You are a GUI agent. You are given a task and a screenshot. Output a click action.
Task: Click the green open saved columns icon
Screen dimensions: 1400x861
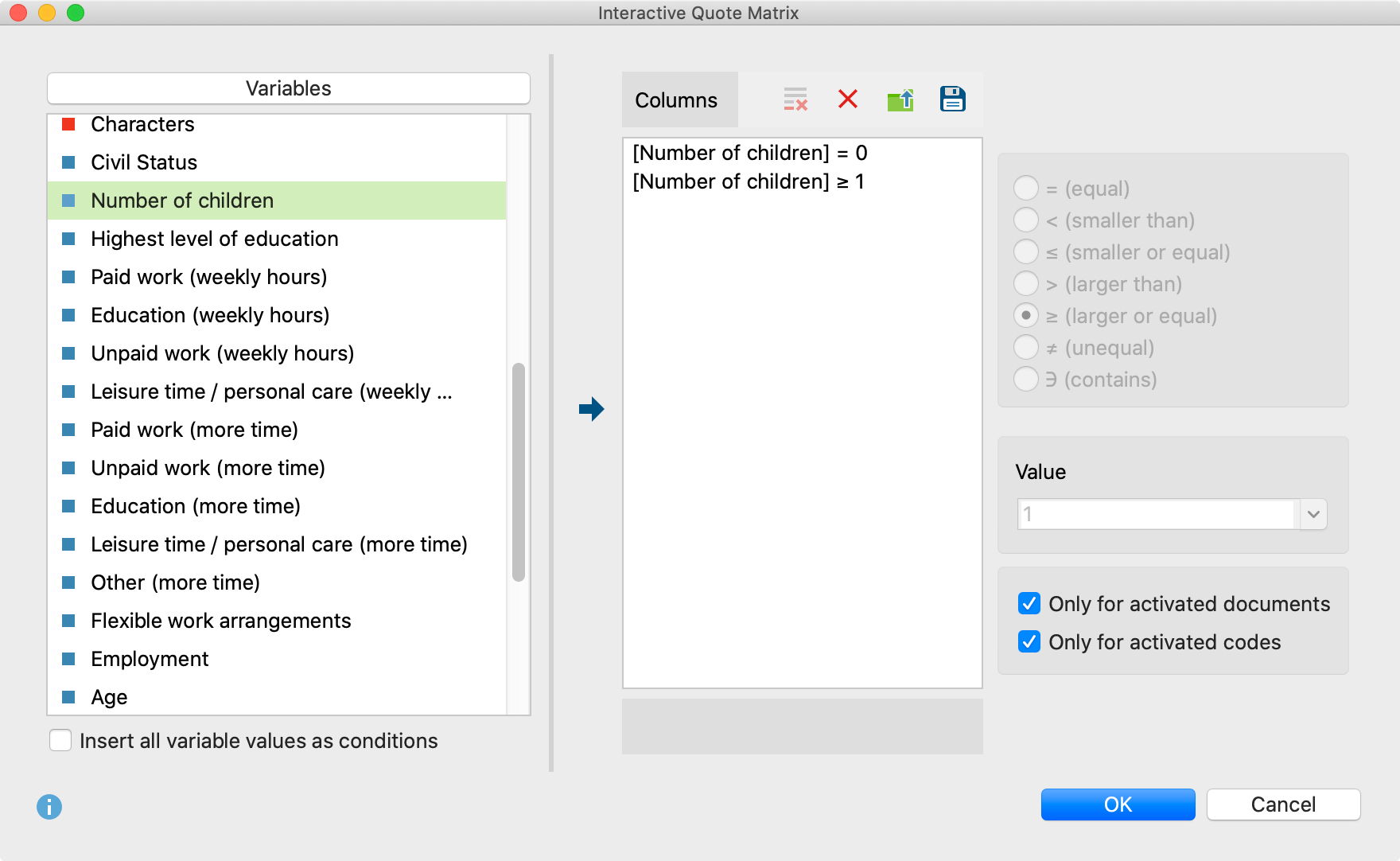point(900,99)
